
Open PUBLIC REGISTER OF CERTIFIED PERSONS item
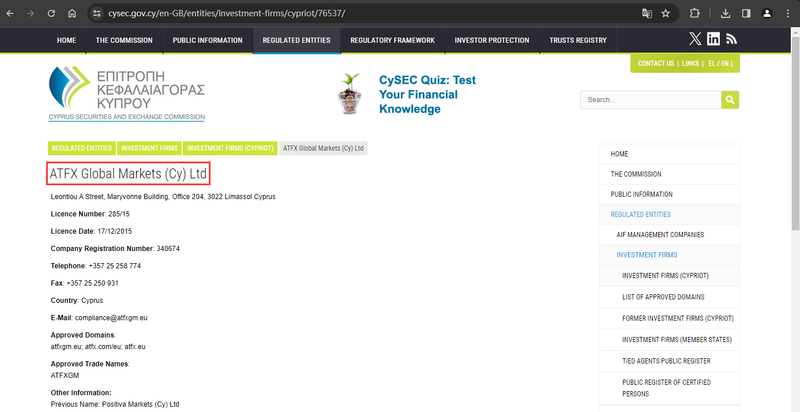[669, 388]
